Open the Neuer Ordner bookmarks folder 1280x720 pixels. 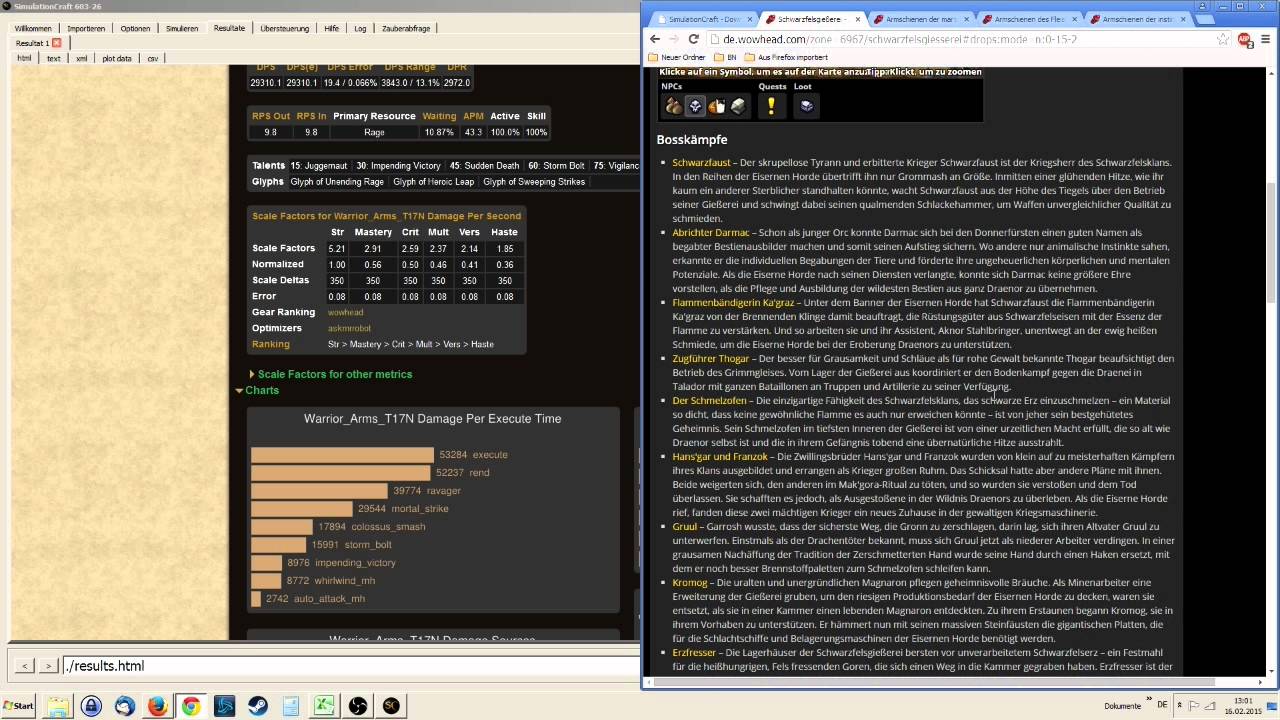coord(677,57)
